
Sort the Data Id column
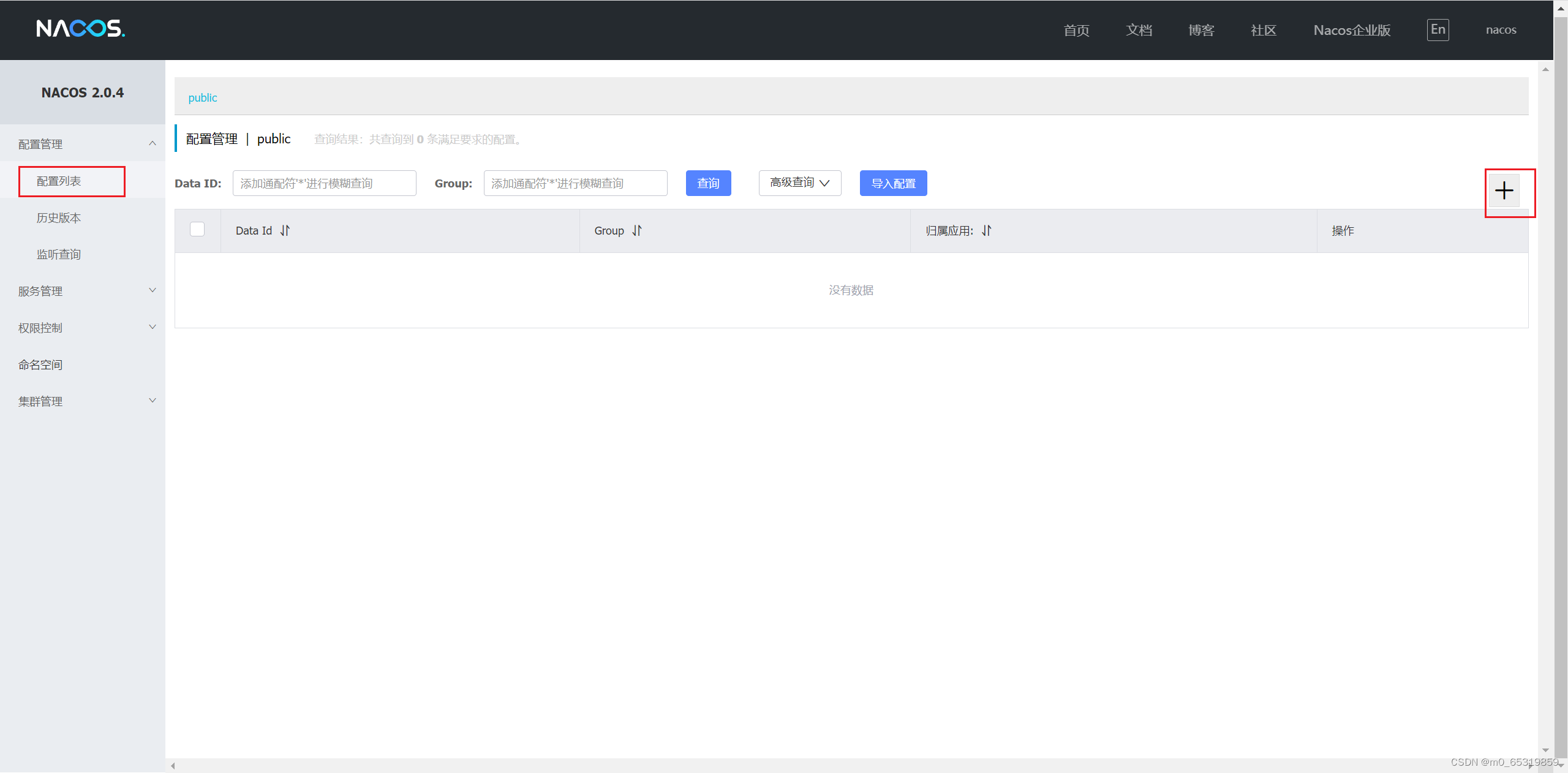tap(284, 231)
